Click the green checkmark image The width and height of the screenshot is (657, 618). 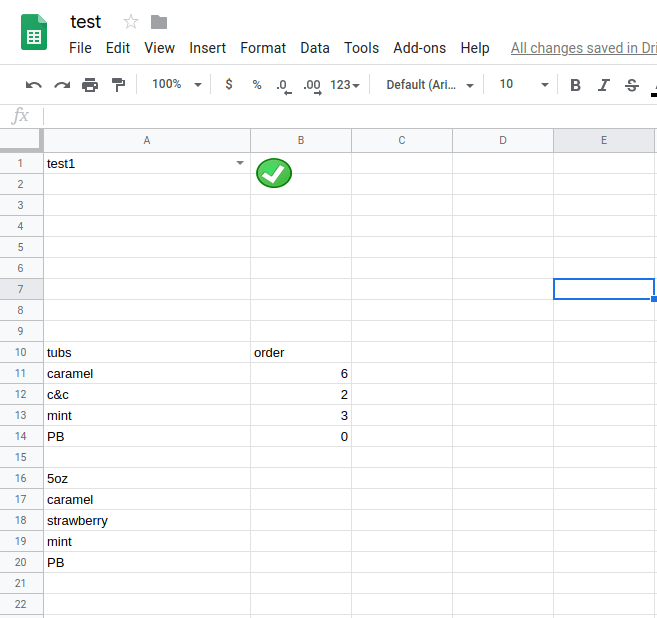[x=274, y=173]
